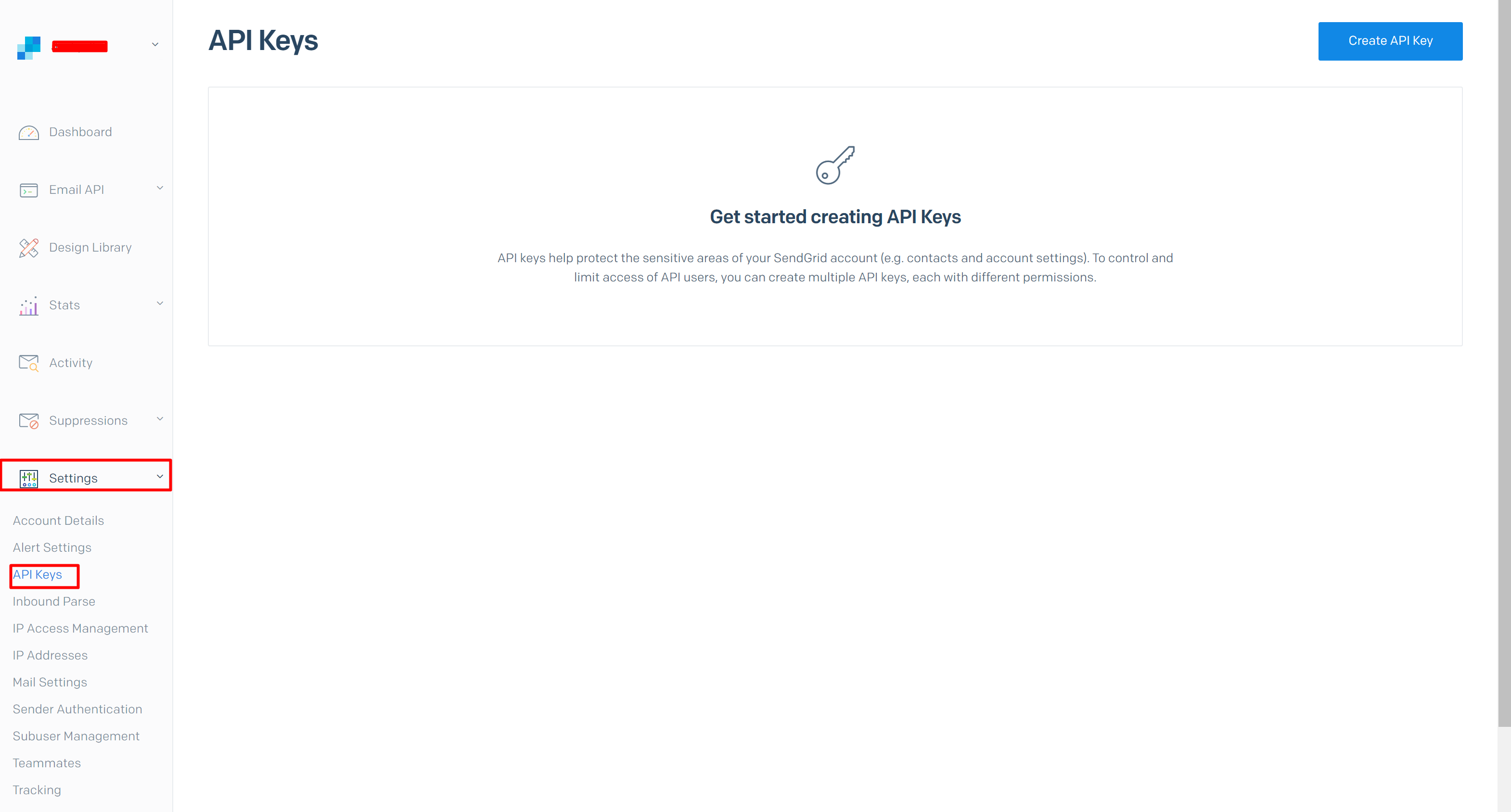Click the Suppressions sidebar icon
Screen dimensions: 1511x812
tap(28, 420)
